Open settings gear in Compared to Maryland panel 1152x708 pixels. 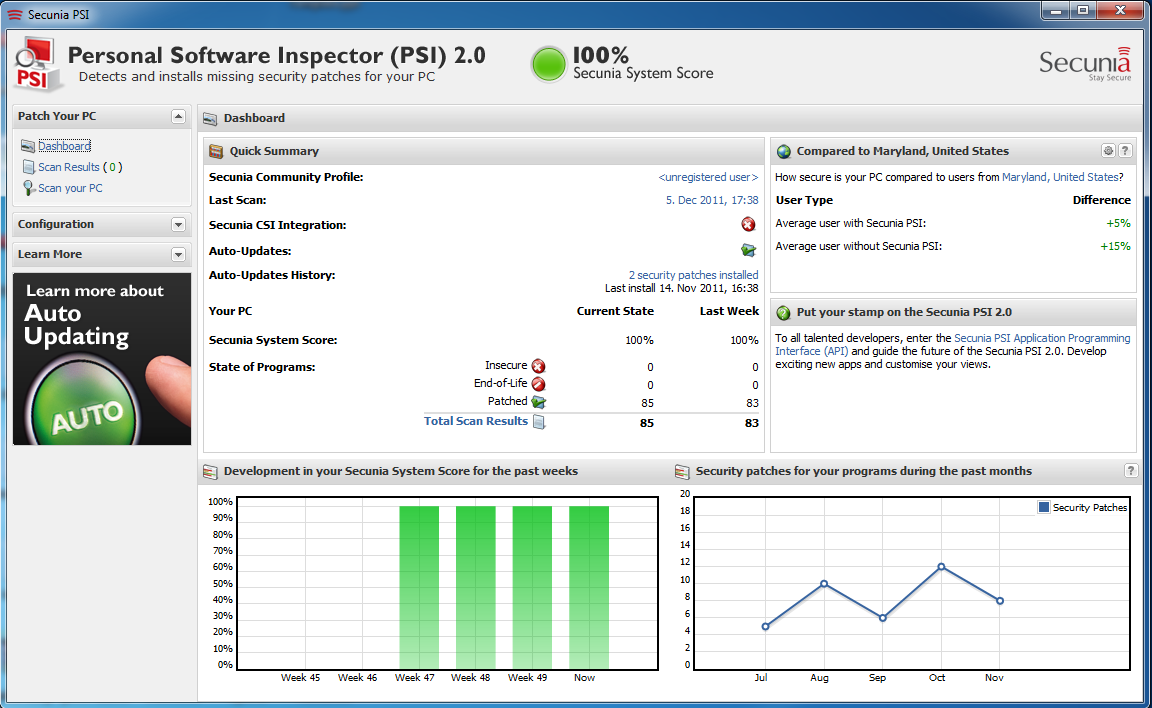(1108, 151)
